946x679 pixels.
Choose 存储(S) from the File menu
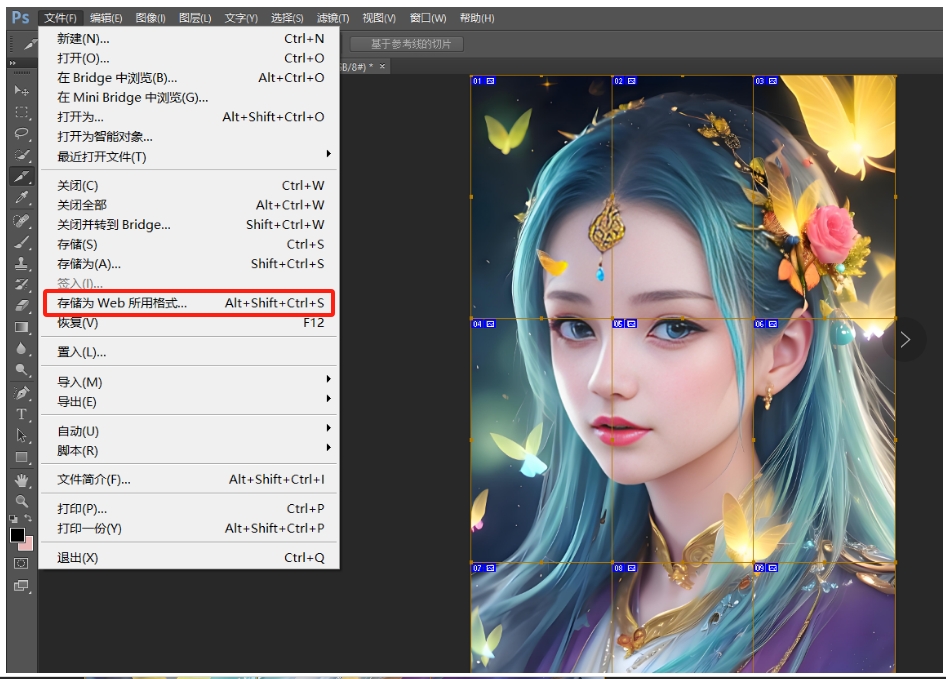coord(189,244)
